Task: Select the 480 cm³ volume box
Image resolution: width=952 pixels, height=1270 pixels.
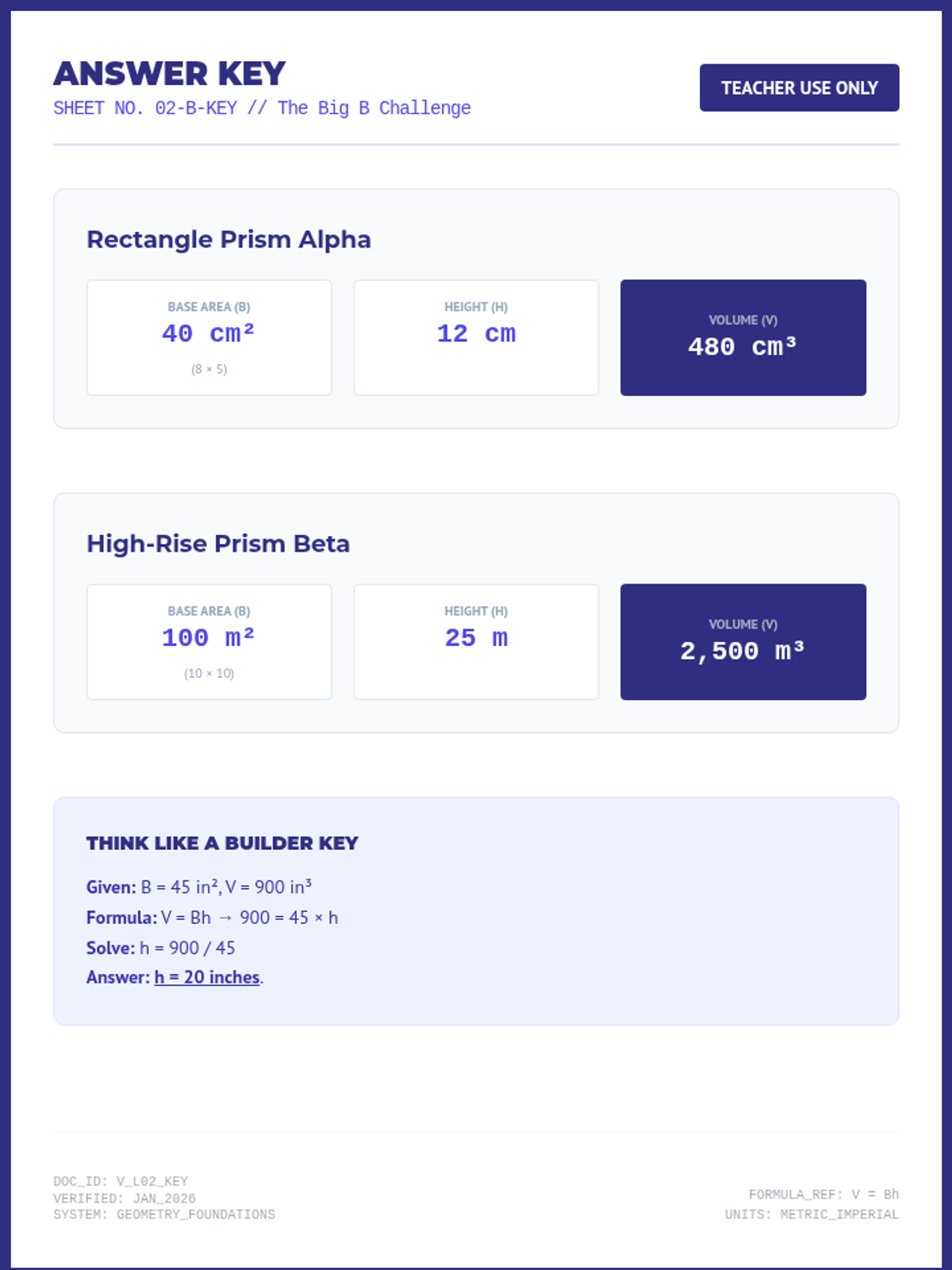Action: click(743, 337)
